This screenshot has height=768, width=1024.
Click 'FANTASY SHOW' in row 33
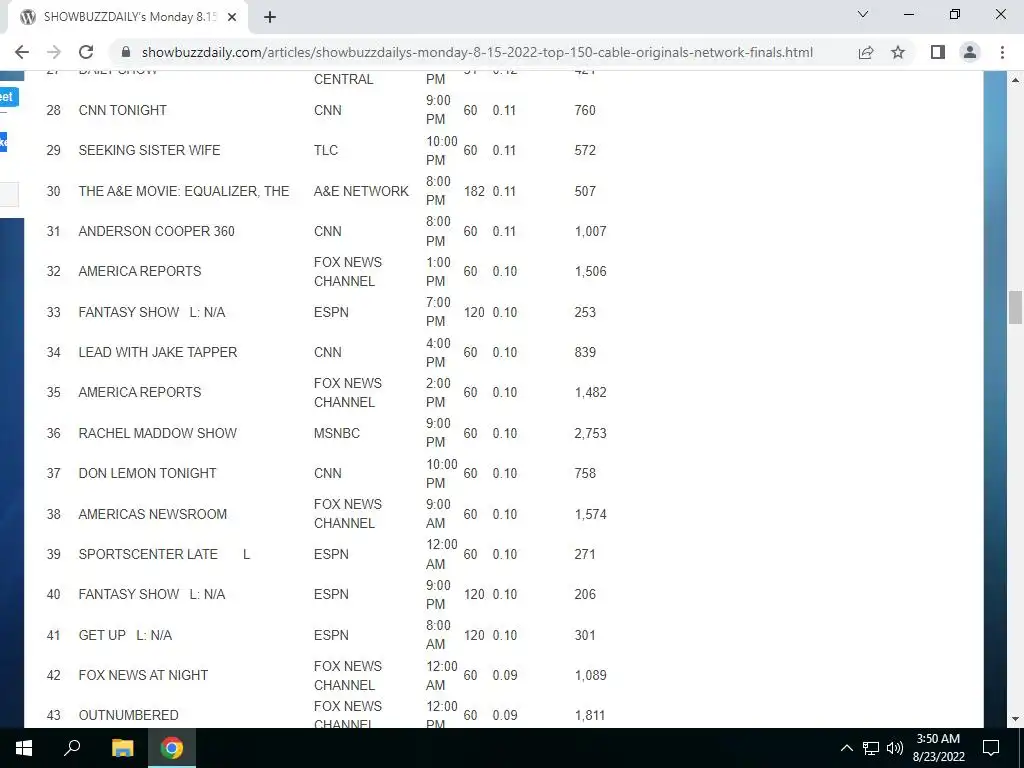129,312
